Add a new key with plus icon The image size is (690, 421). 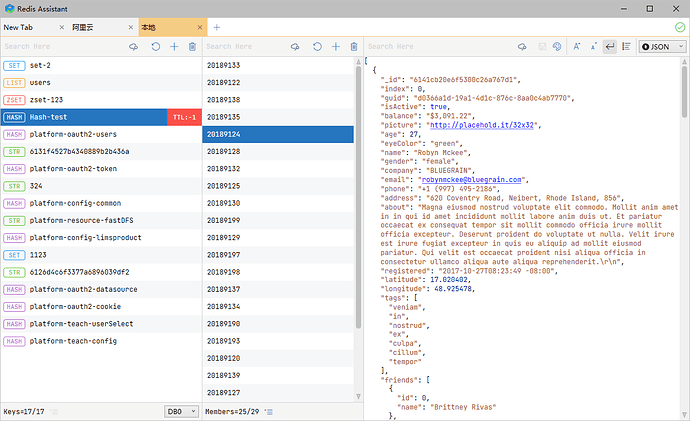(x=173, y=47)
